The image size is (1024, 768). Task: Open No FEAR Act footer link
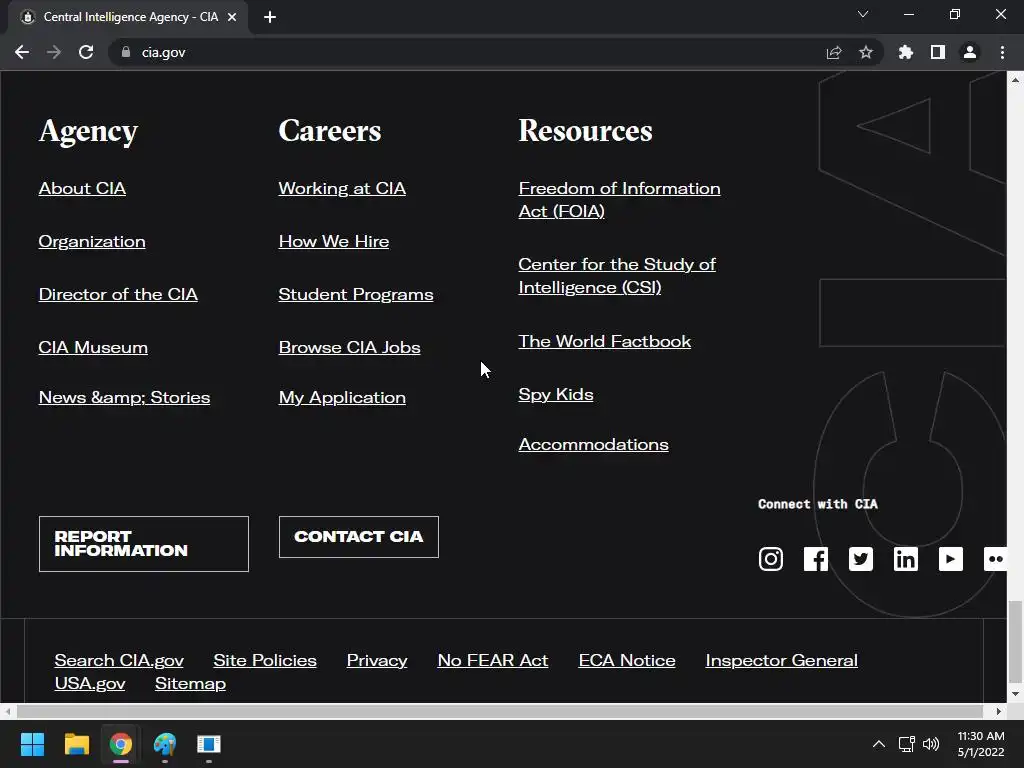tap(493, 660)
